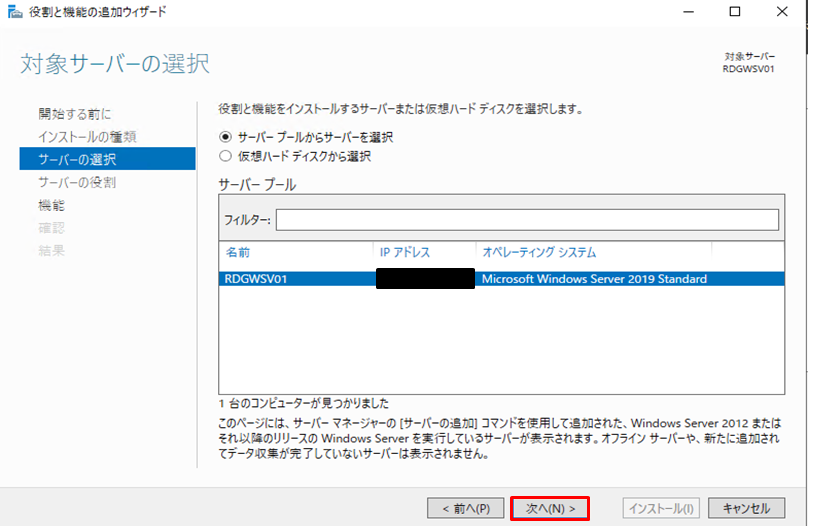Open 機能 step in sidebar
Image resolution: width=819 pixels, height=526 pixels.
tap(51, 205)
